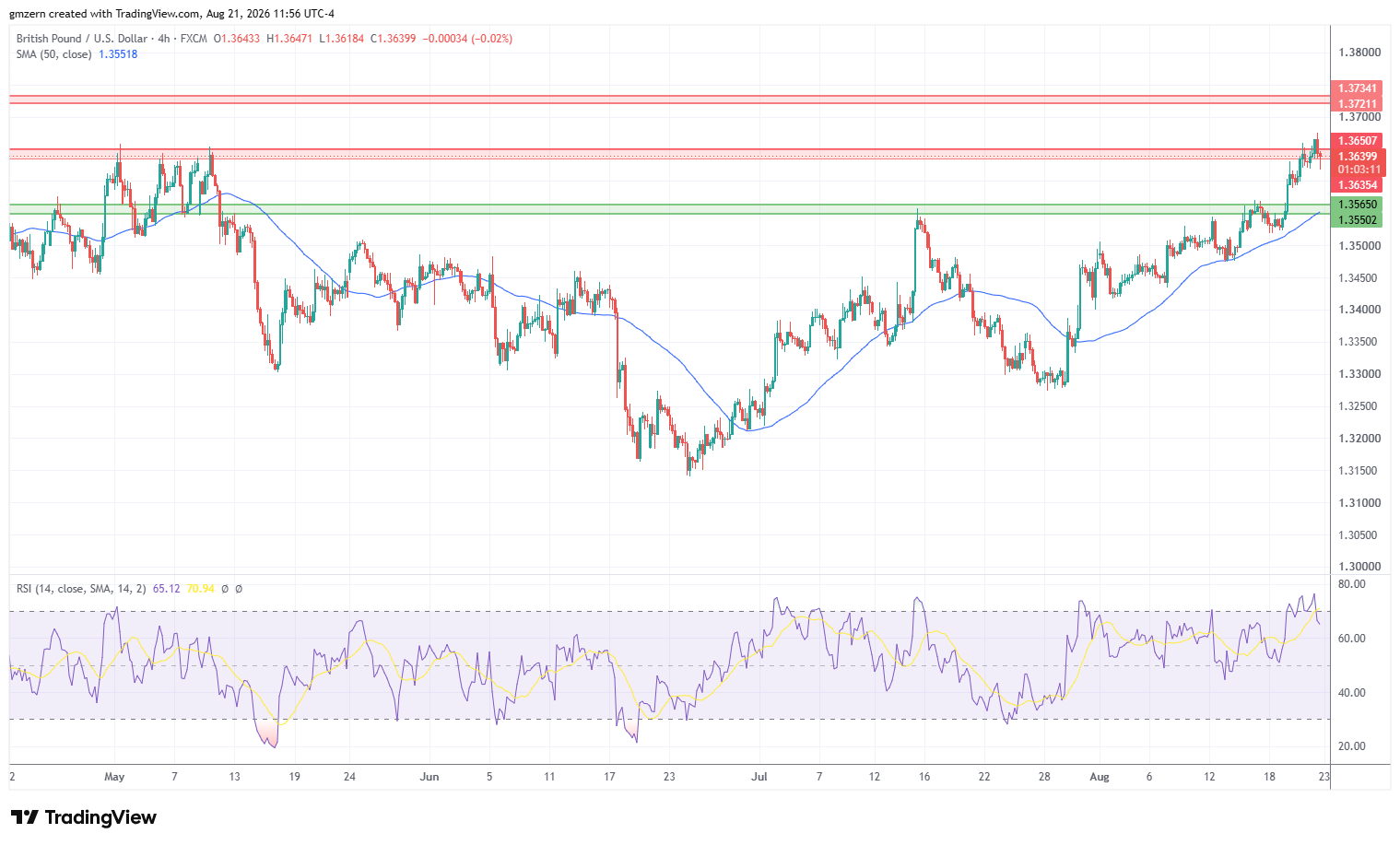Viewport: 1400px width, 845px height.
Task: Click the RSI axis value 20.00
Action: 1352,746
